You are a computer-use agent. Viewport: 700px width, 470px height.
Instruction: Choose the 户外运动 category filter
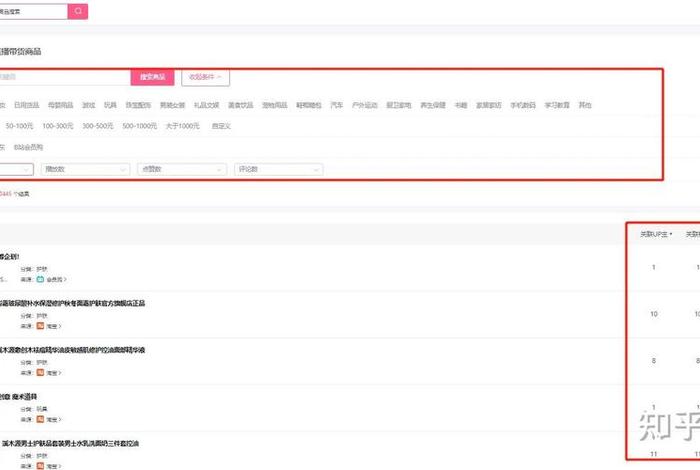point(365,104)
